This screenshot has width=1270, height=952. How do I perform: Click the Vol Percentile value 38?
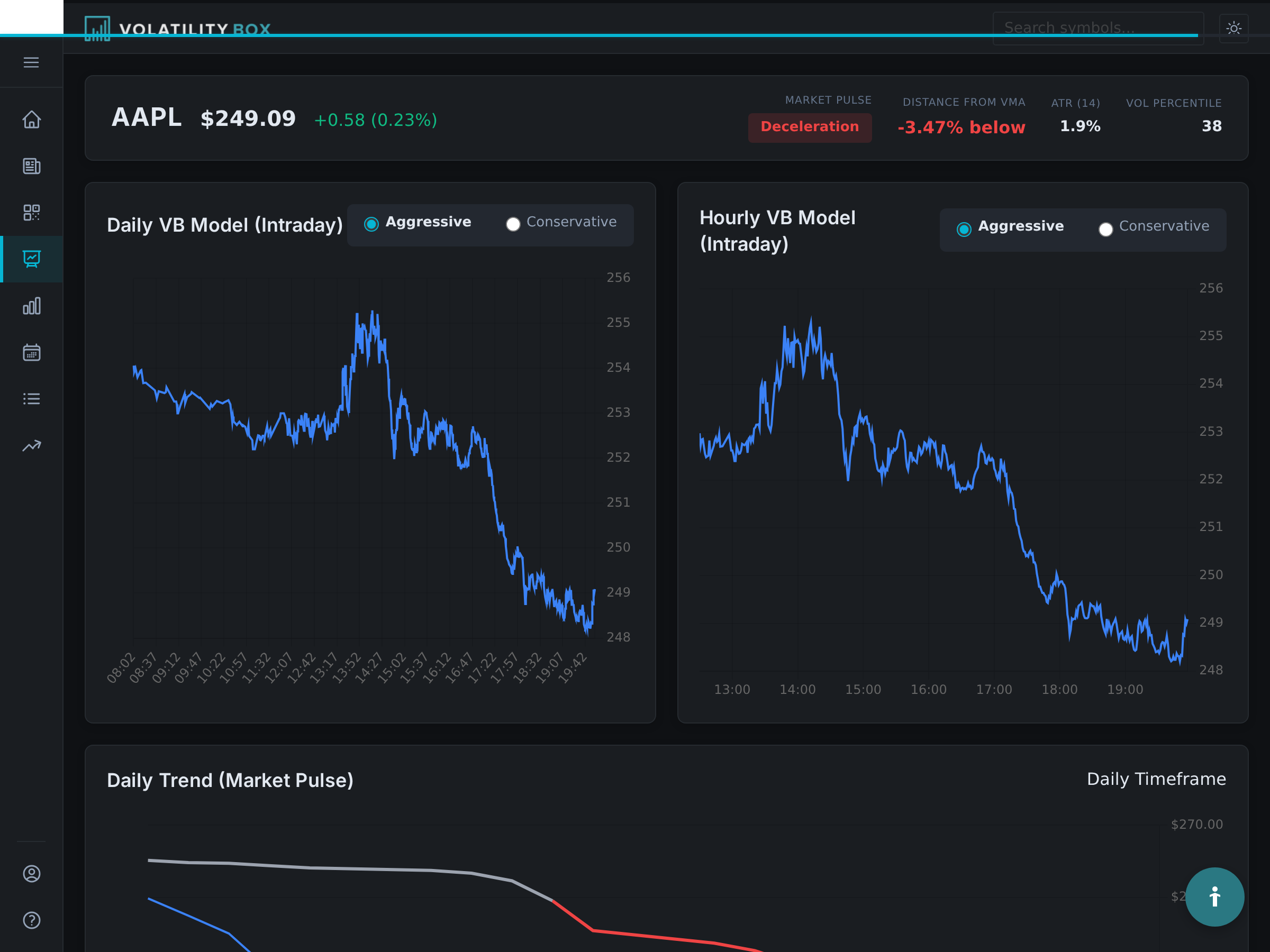tap(1211, 126)
